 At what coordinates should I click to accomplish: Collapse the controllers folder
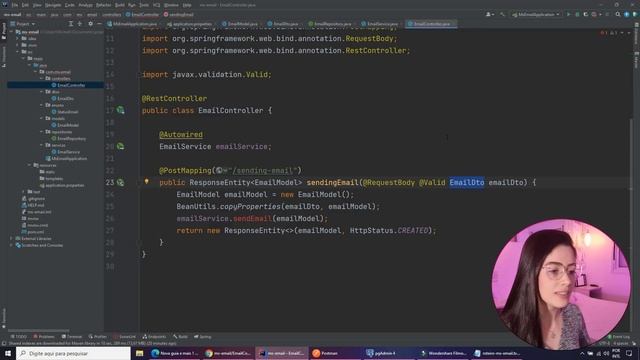click(42, 79)
